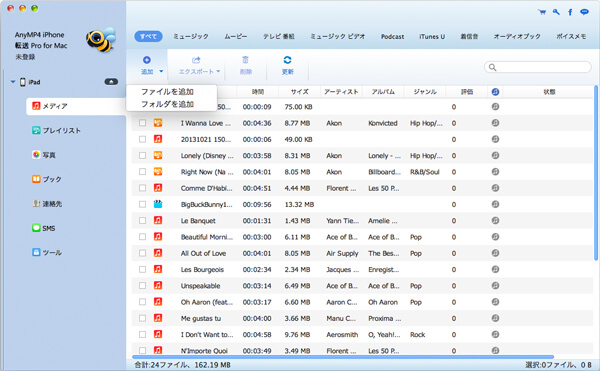The width and height of the screenshot is (600, 371).
Task: Check the BigBuckBunny1 checkbox
Action: (142, 204)
